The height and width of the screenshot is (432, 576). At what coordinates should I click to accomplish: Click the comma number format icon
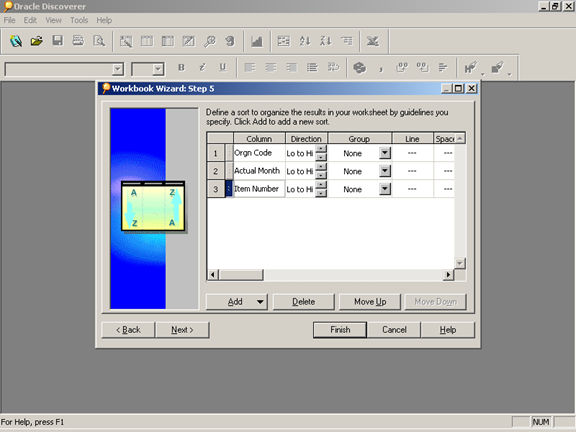click(381, 68)
